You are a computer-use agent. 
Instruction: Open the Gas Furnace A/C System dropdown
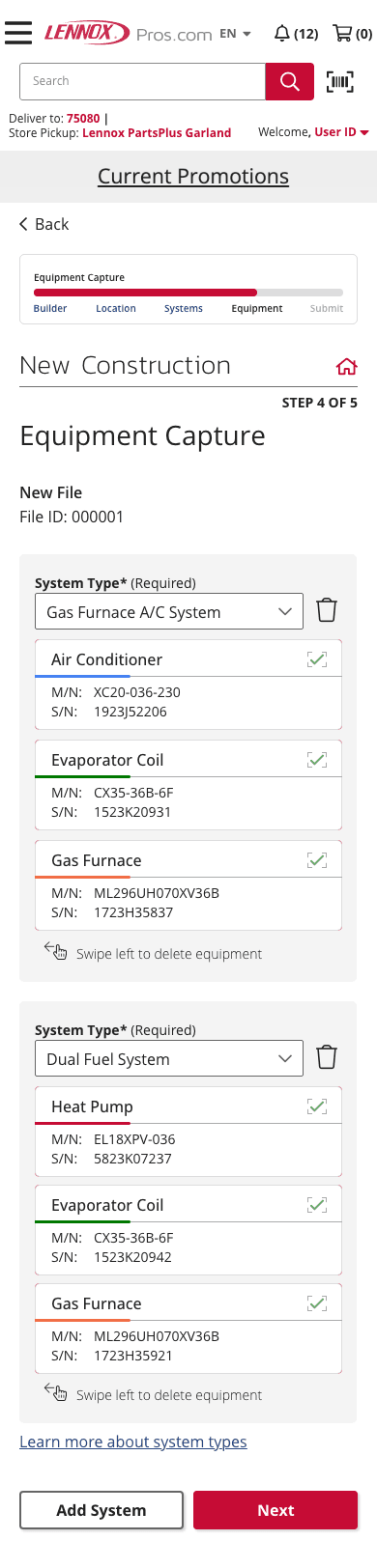(x=169, y=611)
